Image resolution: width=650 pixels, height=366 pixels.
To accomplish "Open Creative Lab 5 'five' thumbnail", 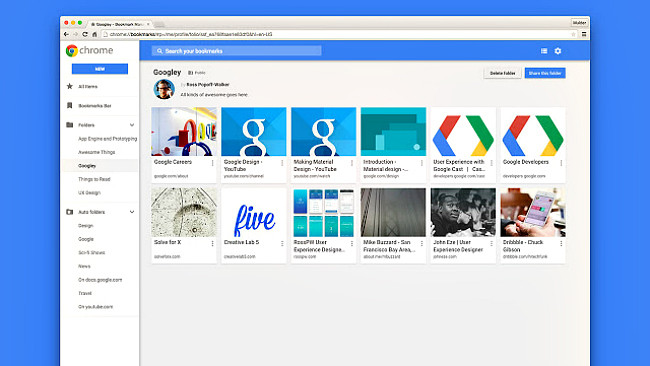I will [254, 212].
